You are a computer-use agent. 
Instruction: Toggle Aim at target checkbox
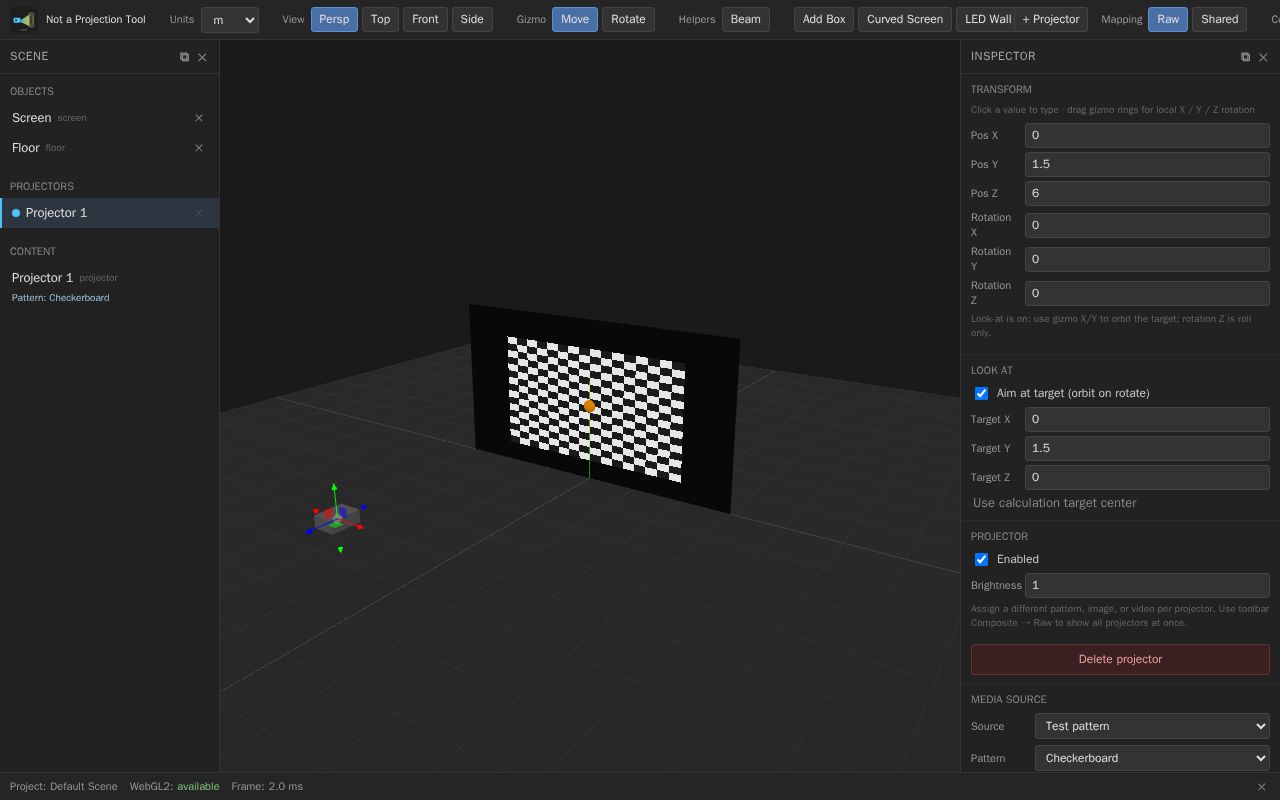981,393
